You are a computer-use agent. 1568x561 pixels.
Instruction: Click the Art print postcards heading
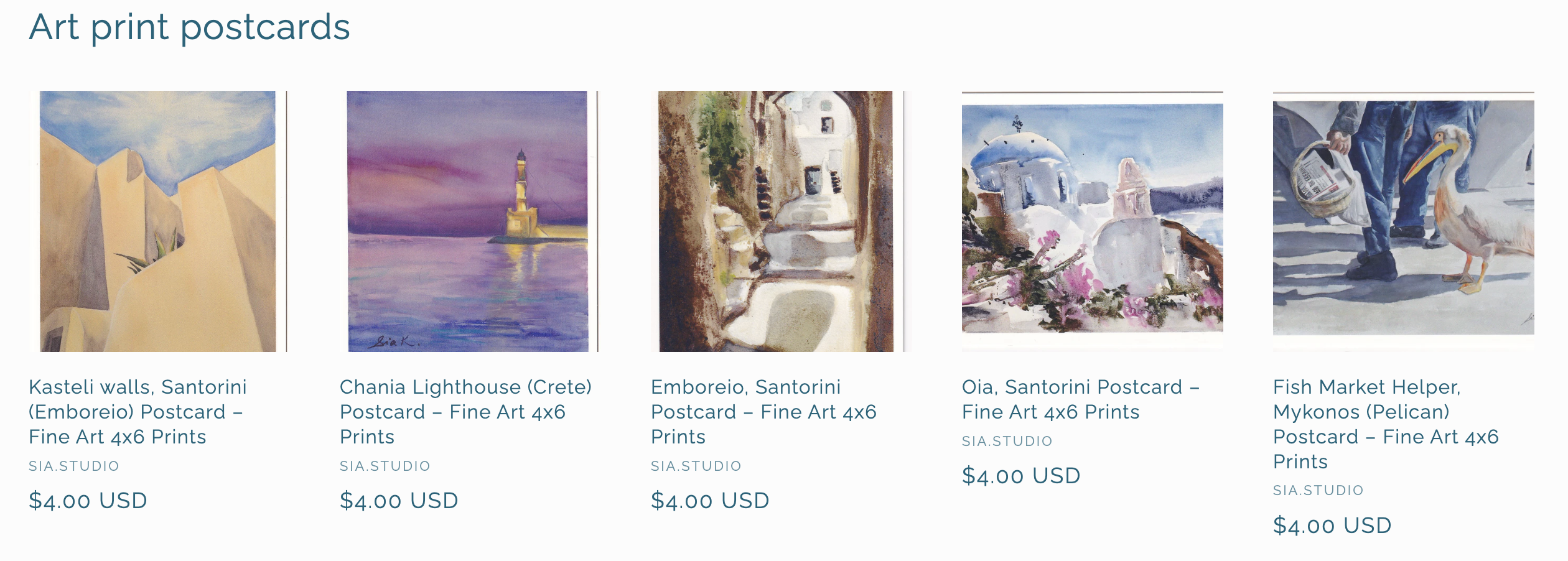click(190, 27)
